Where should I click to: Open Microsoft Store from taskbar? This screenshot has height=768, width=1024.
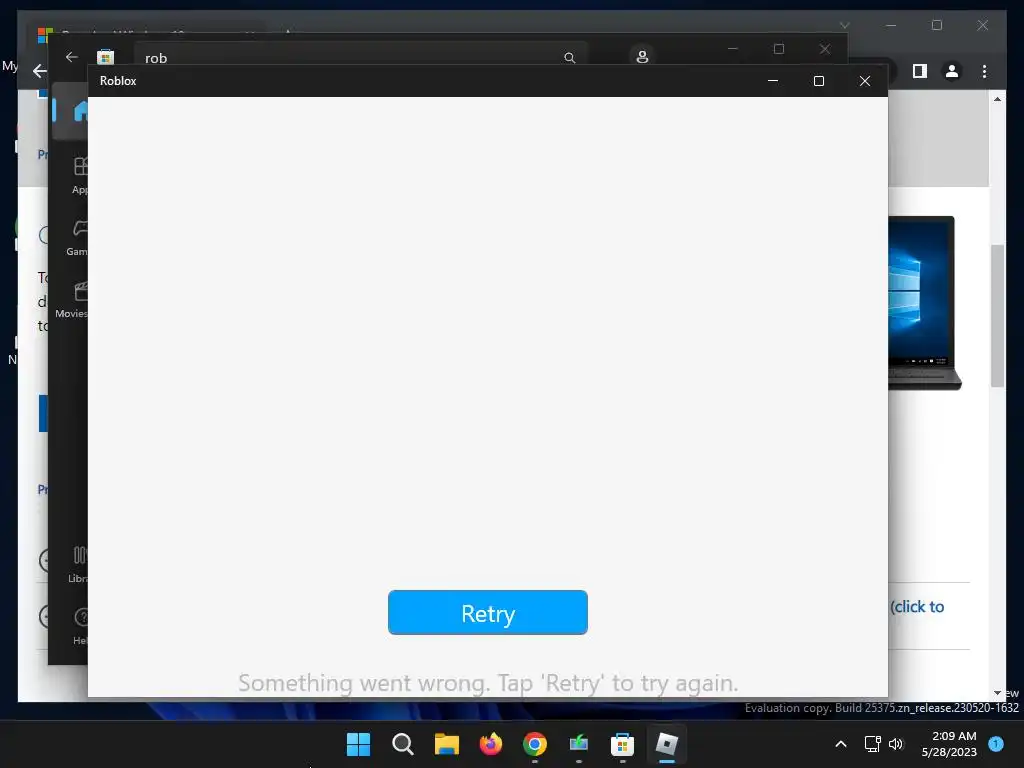click(622, 744)
